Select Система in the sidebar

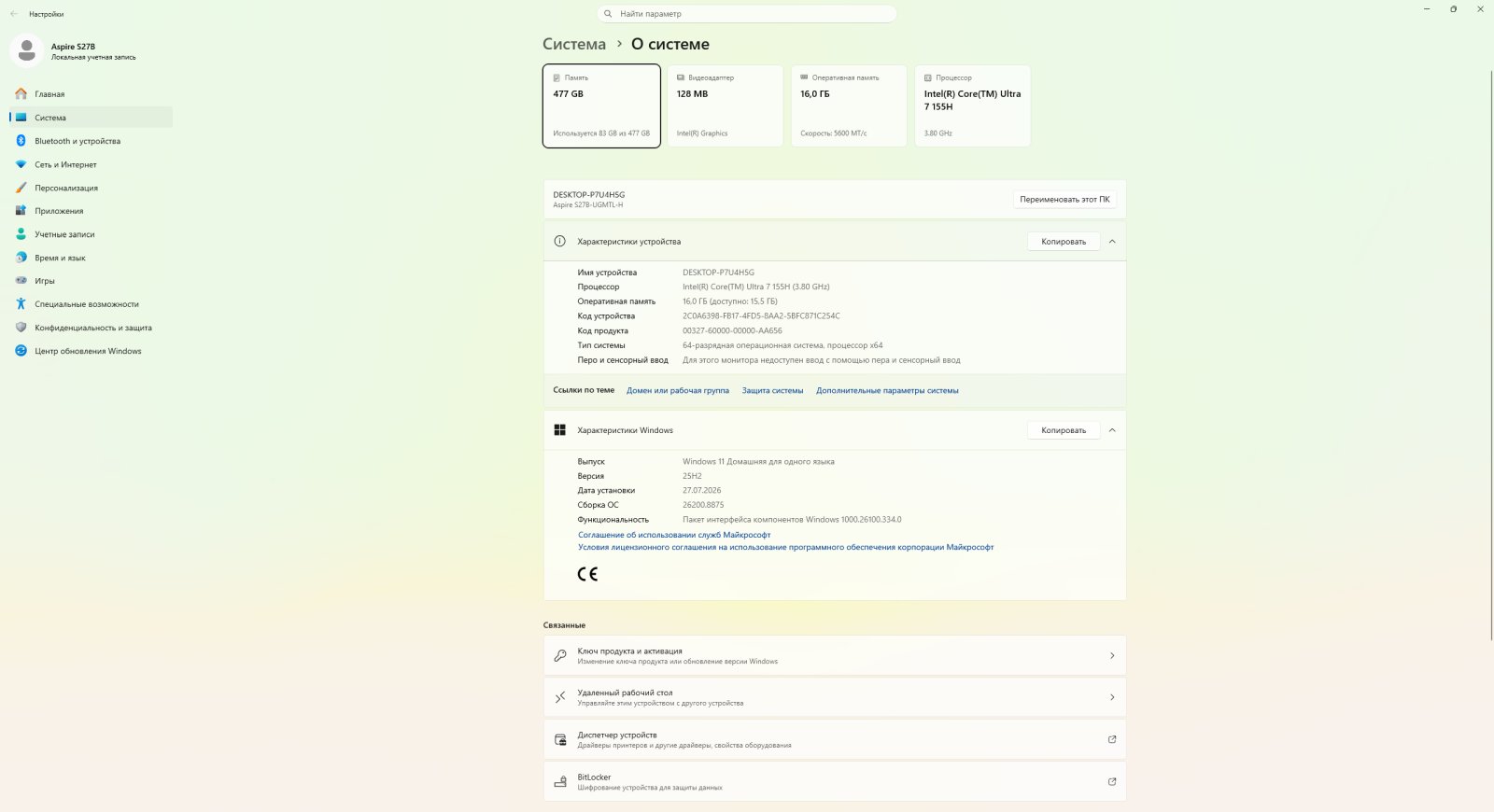click(92, 118)
